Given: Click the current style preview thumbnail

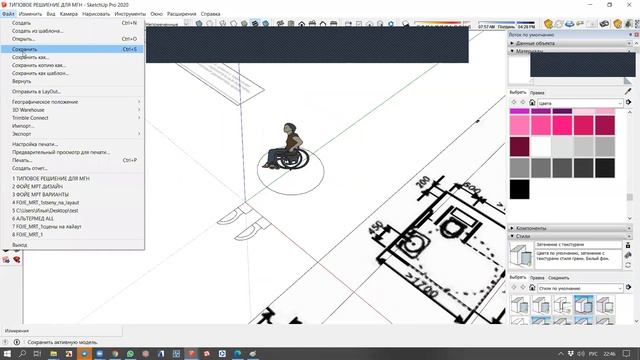Looking at the screenshot, I should tap(521, 256).
